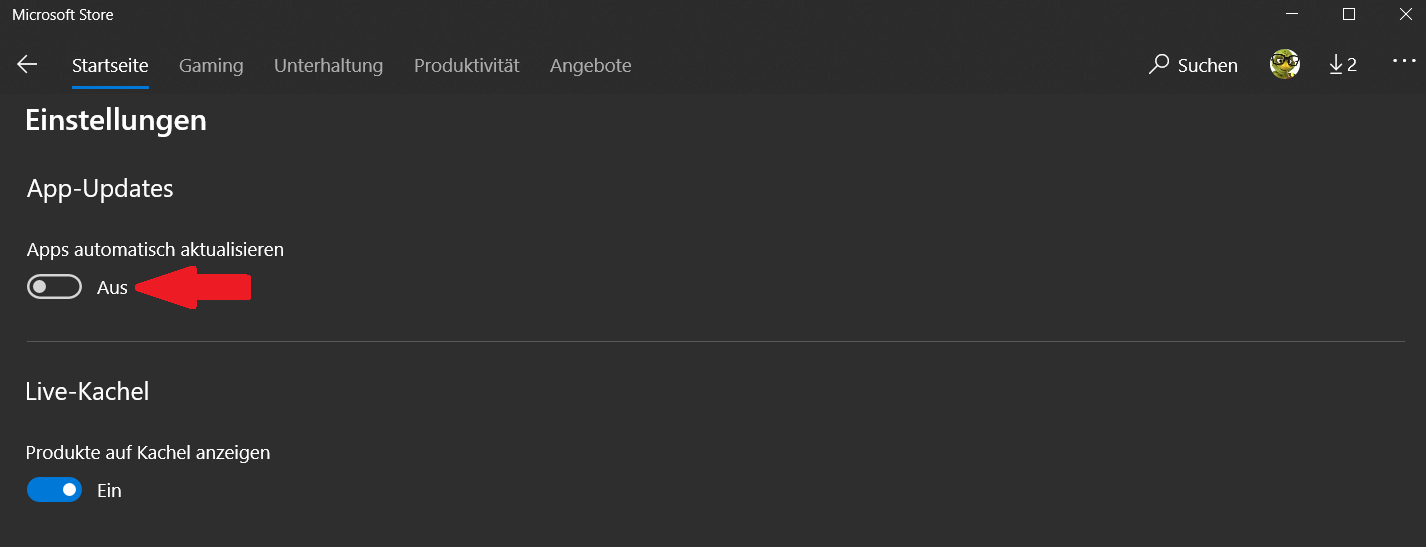Click the App-Updates section heading
1426x547 pixels.
pos(100,189)
